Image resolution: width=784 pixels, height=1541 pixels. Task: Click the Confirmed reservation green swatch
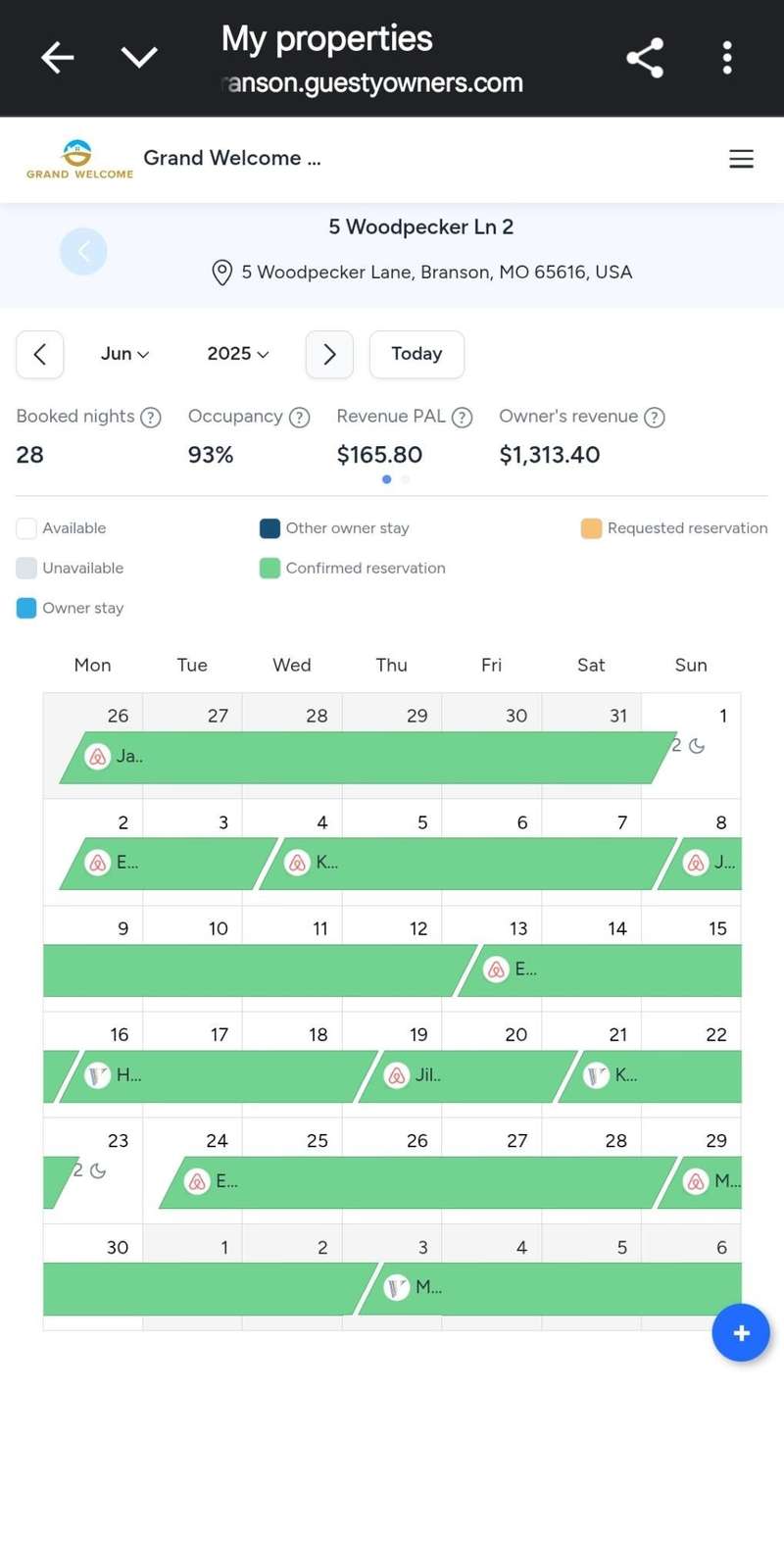pos(269,569)
